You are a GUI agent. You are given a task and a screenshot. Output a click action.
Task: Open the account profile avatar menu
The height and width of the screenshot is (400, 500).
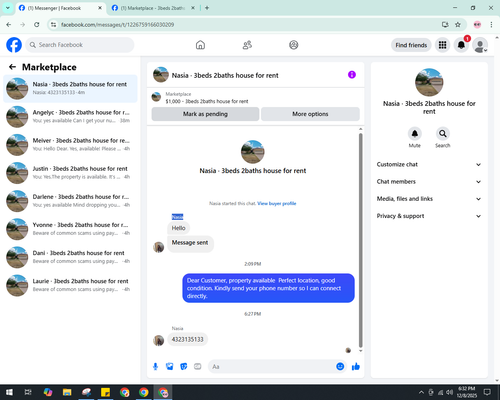tap(480, 45)
